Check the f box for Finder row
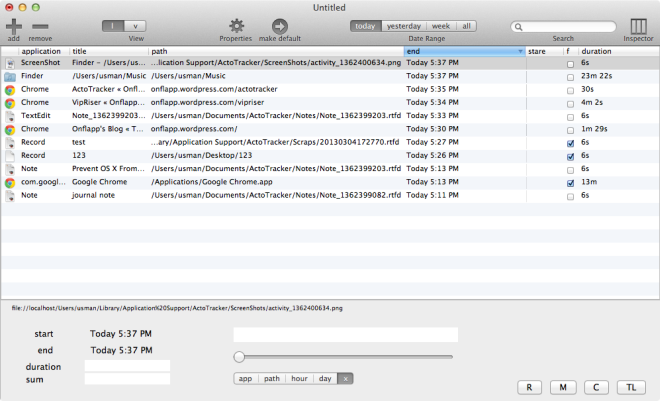 coord(570,77)
